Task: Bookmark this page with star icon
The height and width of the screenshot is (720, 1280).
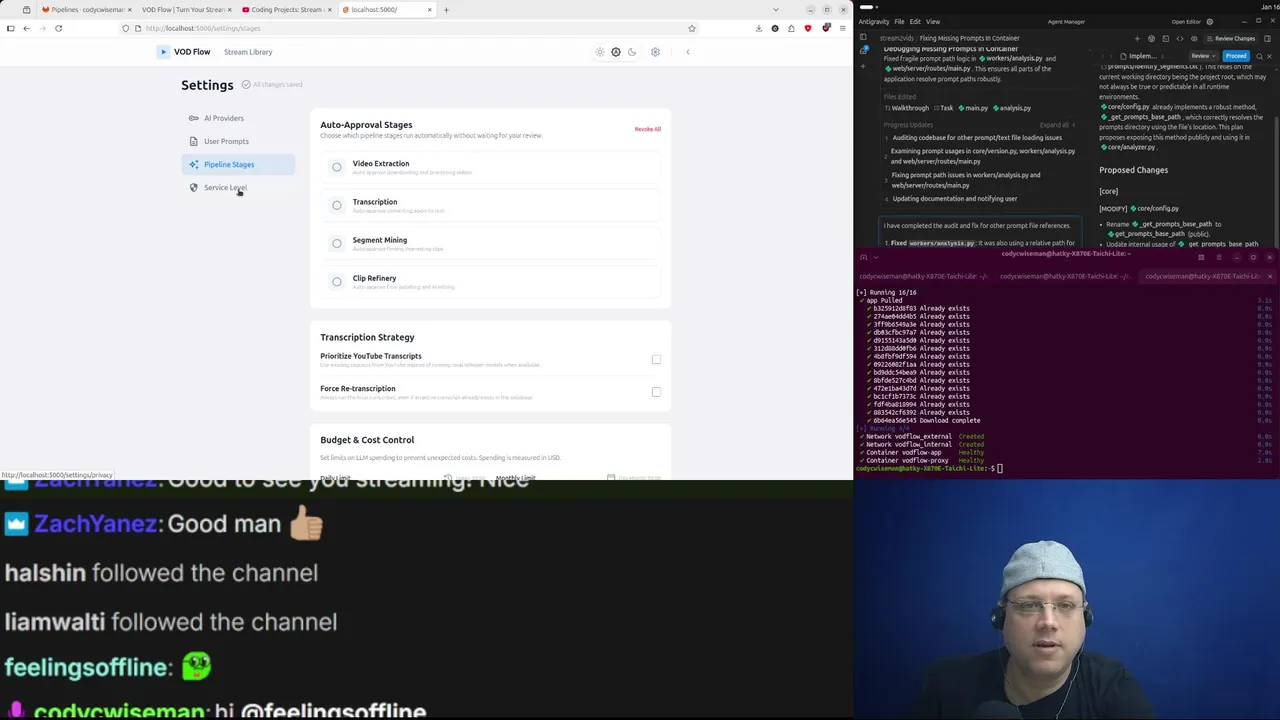Action: [691, 28]
